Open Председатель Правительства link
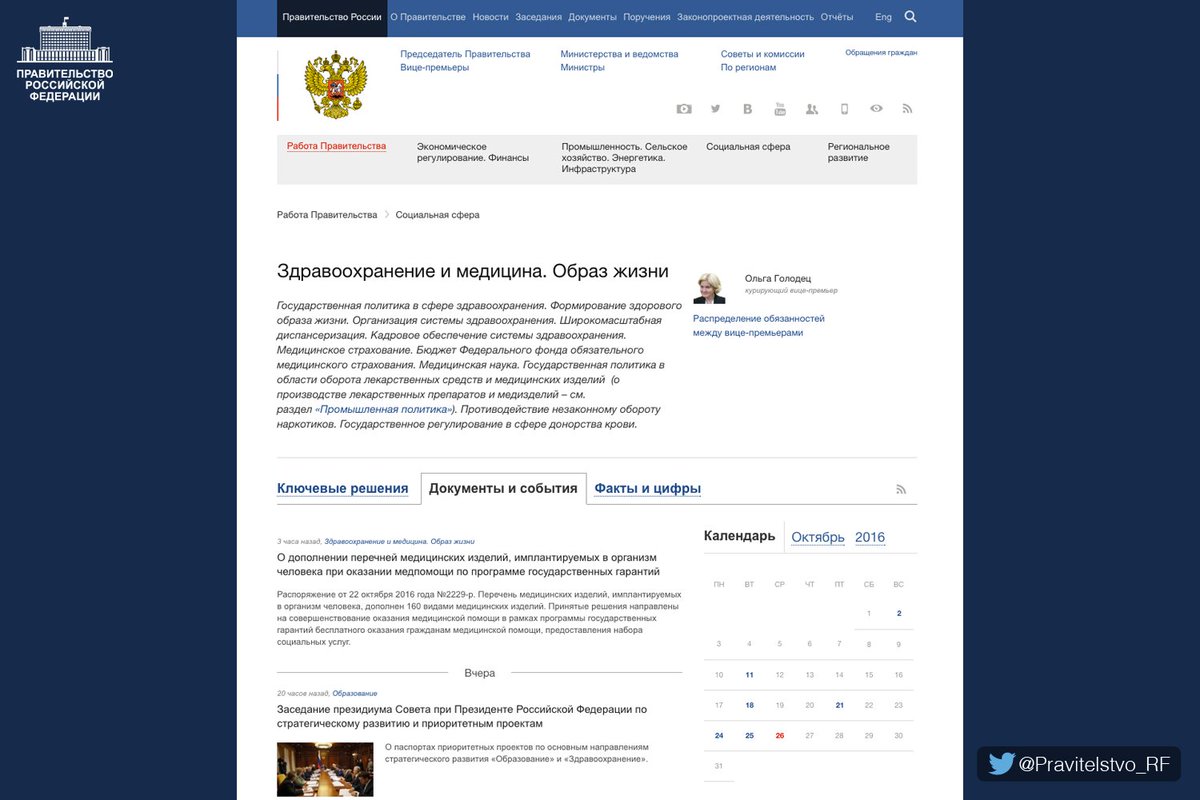This screenshot has width=1200, height=800. (x=465, y=54)
